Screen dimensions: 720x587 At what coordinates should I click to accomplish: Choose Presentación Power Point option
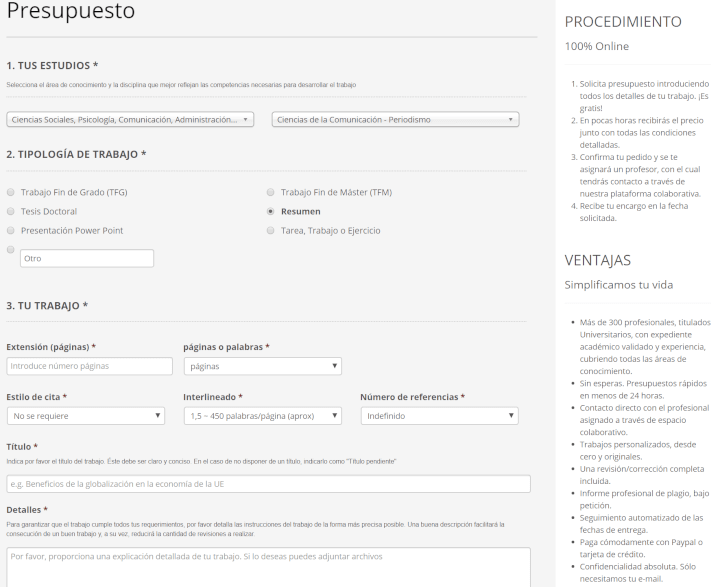point(11,231)
